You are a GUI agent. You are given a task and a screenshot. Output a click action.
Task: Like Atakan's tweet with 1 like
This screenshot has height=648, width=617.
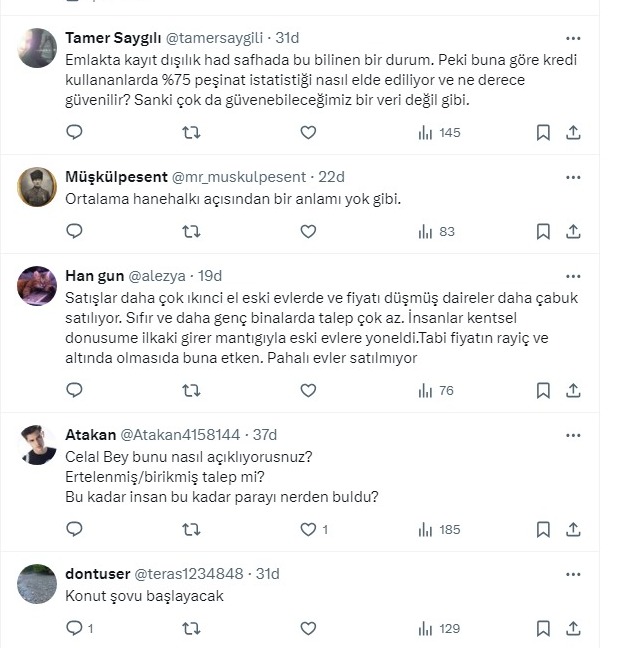(x=308, y=529)
